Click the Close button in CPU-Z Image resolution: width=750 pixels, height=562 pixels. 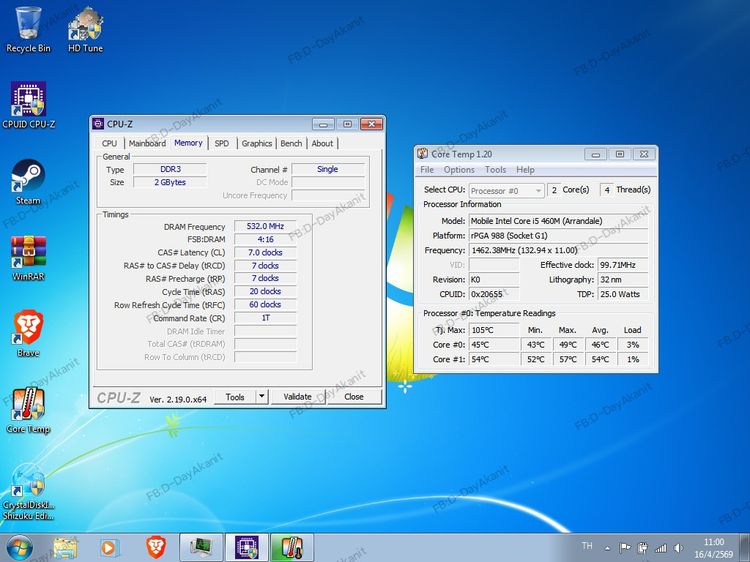[353, 397]
